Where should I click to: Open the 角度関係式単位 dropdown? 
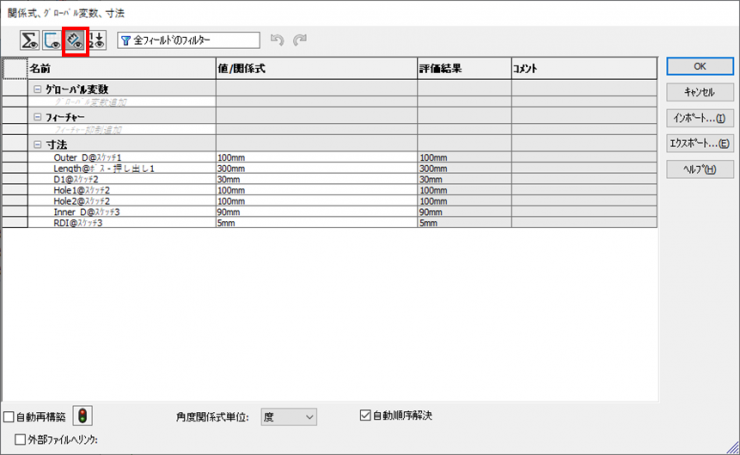click(x=288, y=416)
